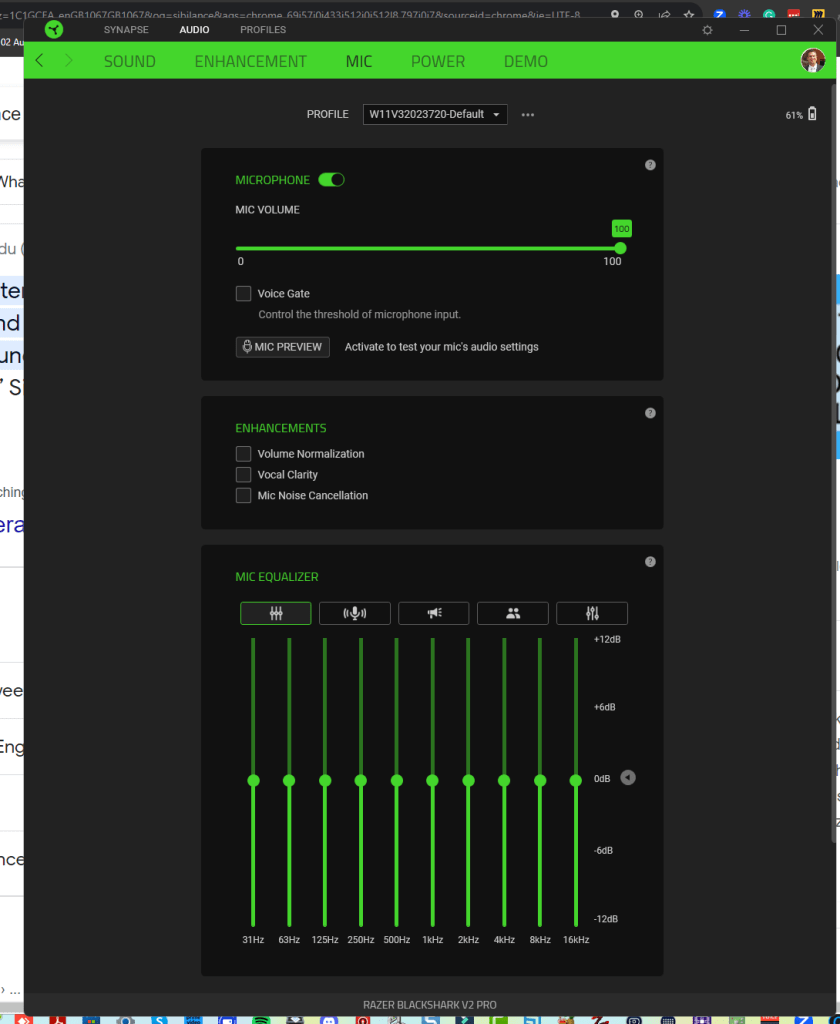The height and width of the screenshot is (1024, 840).
Task: Open the SOUND section
Action: click(x=129, y=61)
